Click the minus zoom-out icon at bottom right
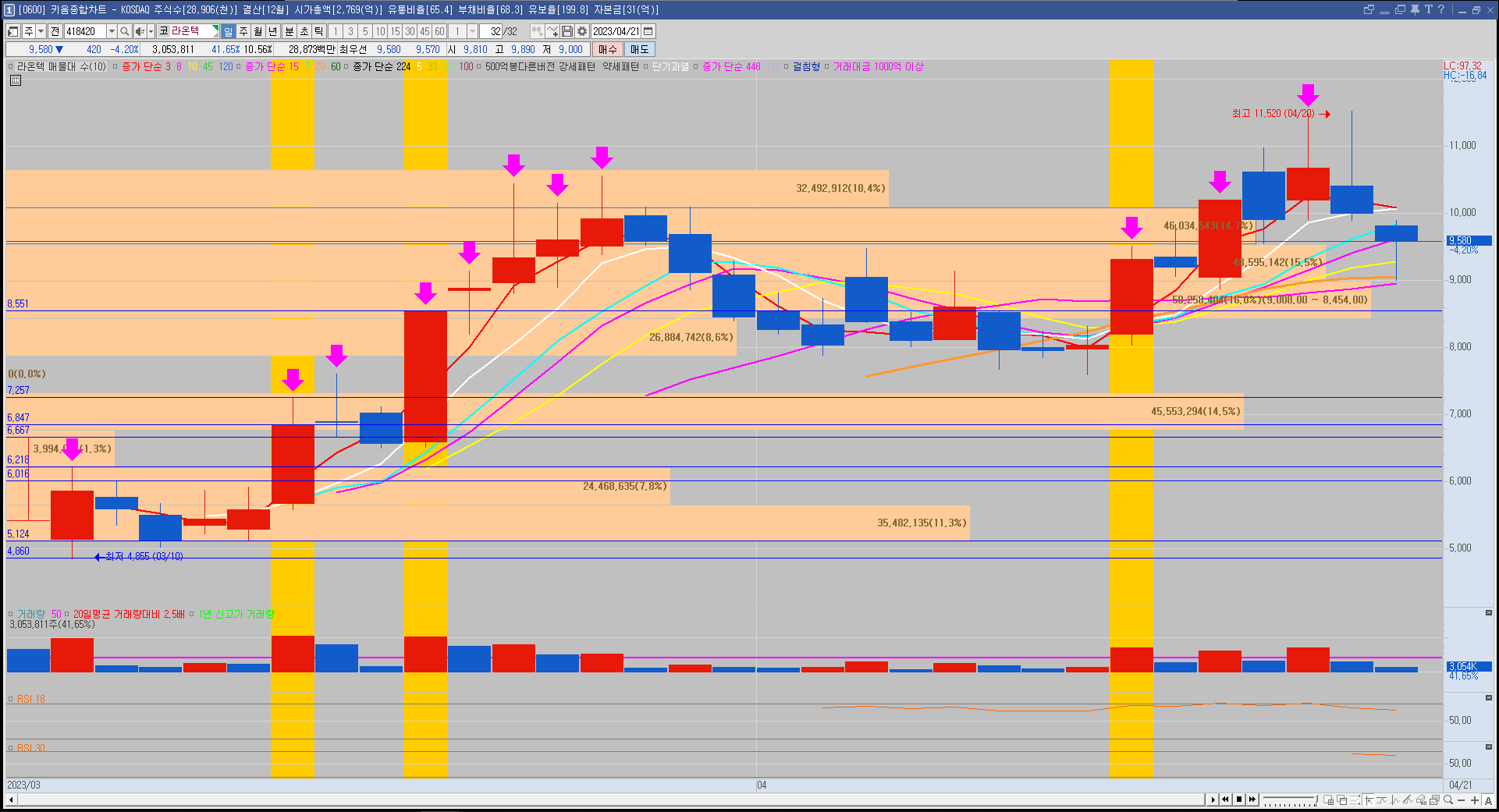Image resolution: width=1499 pixels, height=812 pixels. click(1462, 800)
